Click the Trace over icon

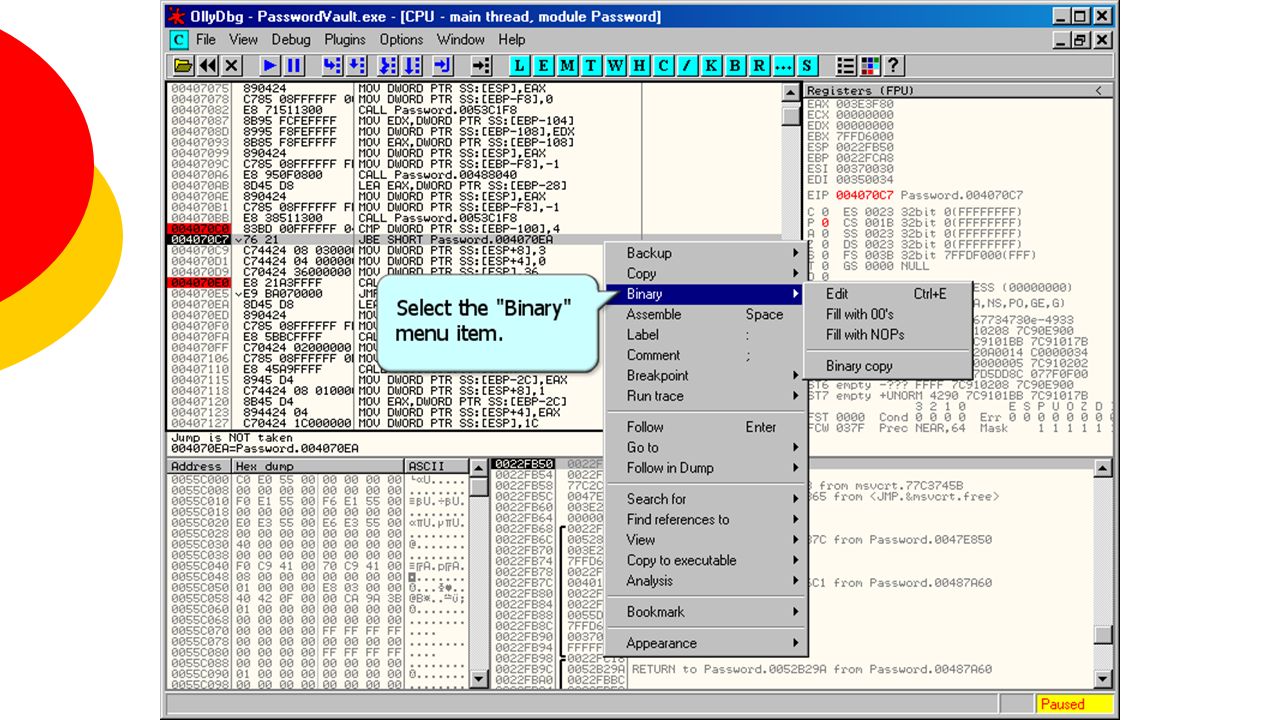(x=412, y=66)
